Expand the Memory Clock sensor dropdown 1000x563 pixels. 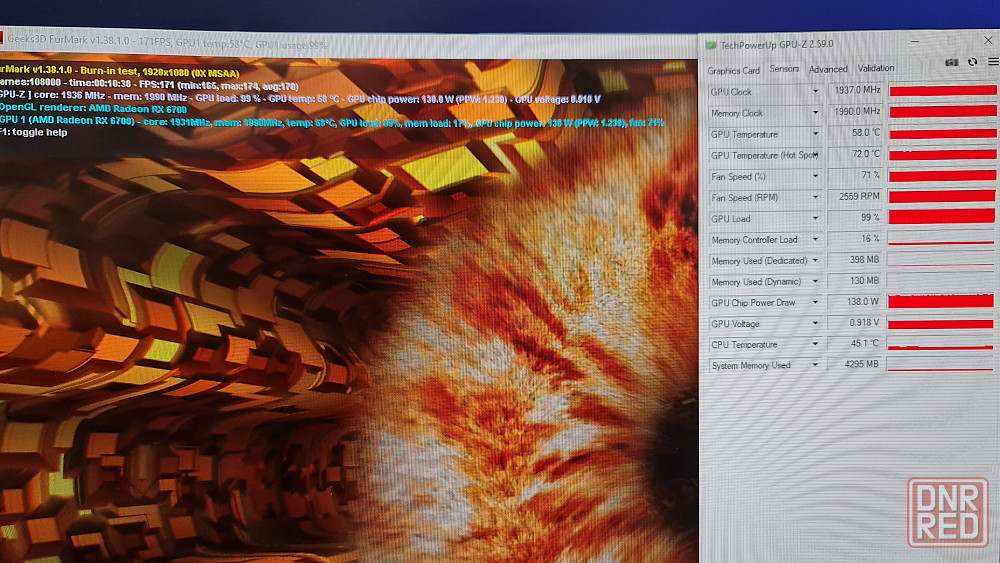(x=815, y=113)
